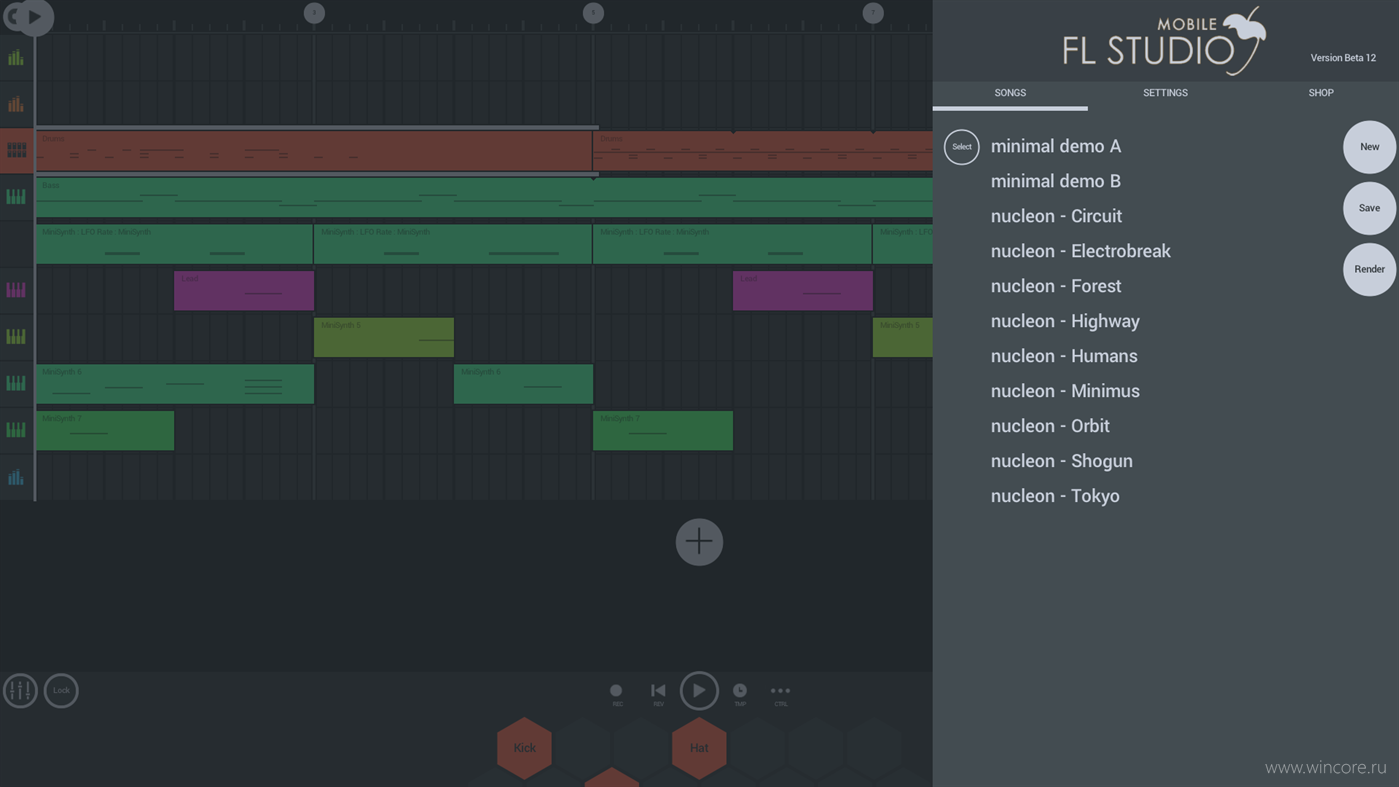Select the first MiniSynth 7 clip
This screenshot has height=787, width=1399.
(105, 430)
